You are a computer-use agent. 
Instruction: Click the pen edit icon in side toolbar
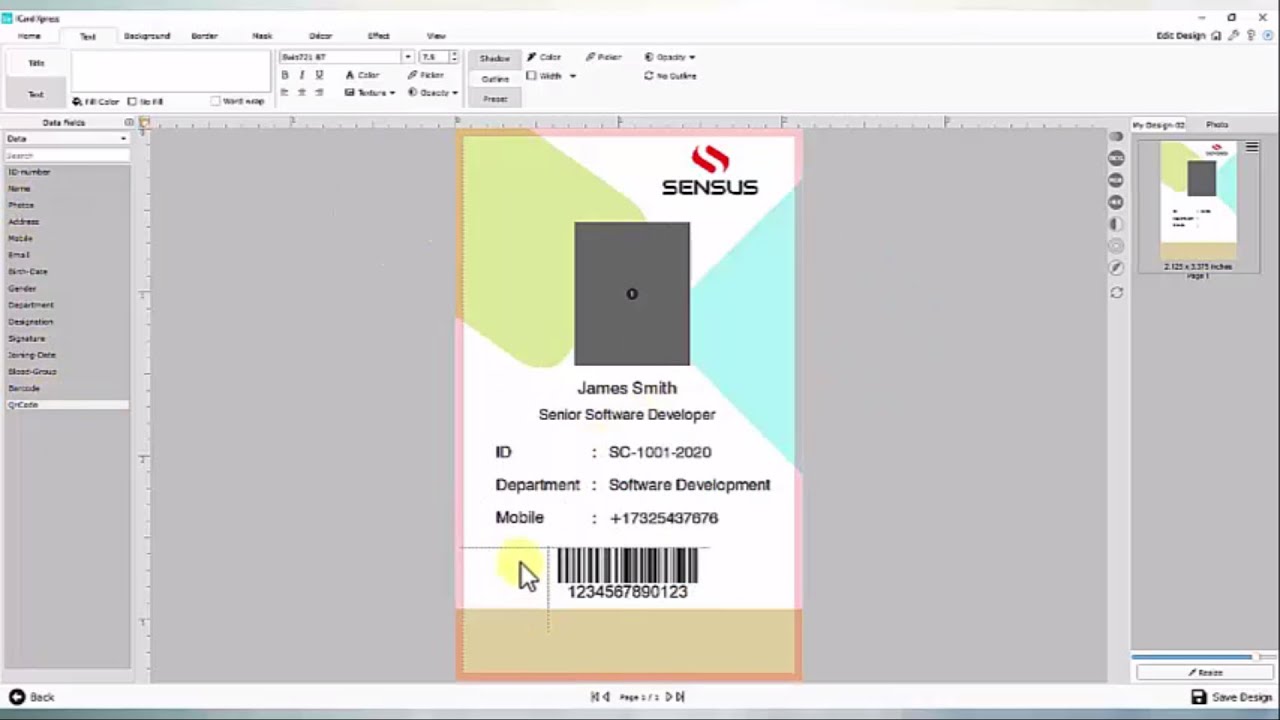click(x=1117, y=268)
